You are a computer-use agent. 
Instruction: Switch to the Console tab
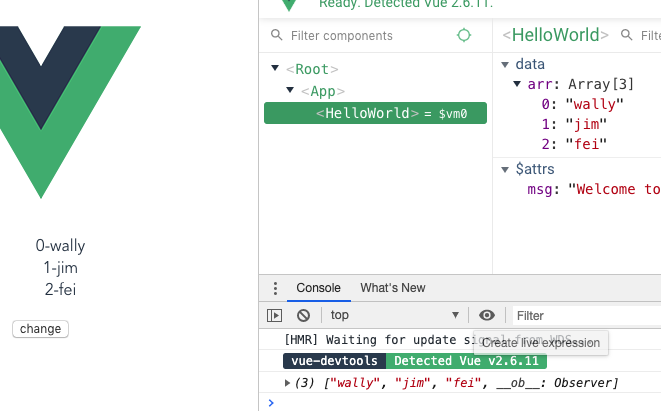point(318,288)
